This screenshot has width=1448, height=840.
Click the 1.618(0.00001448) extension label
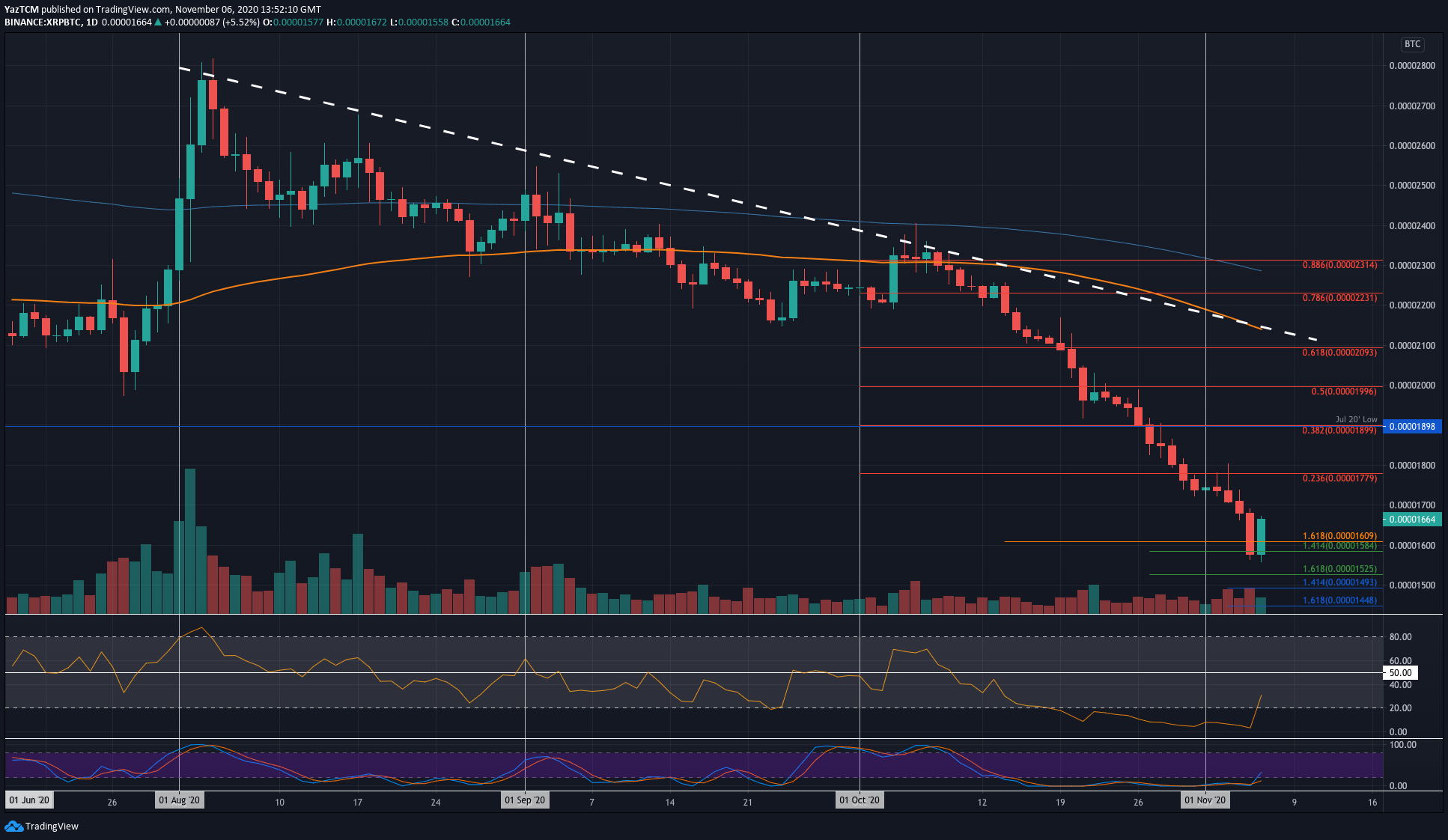click(x=1339, y=600)
